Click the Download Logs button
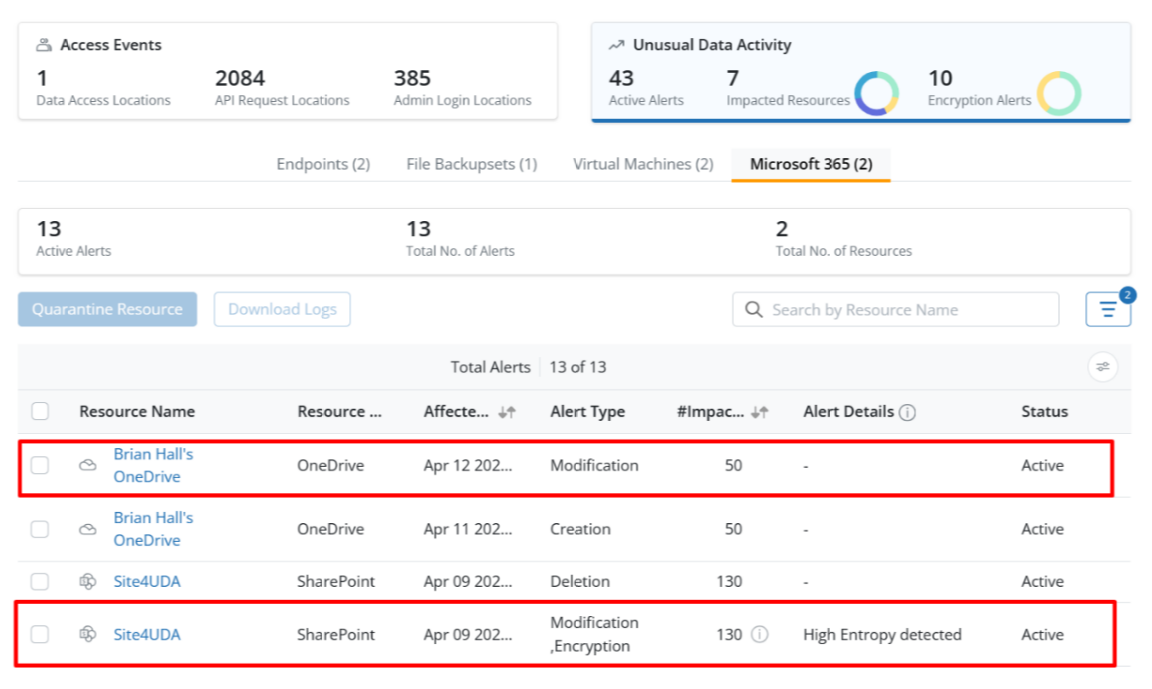The width and height of the screenshot is (1152, 689). (282, 309)
